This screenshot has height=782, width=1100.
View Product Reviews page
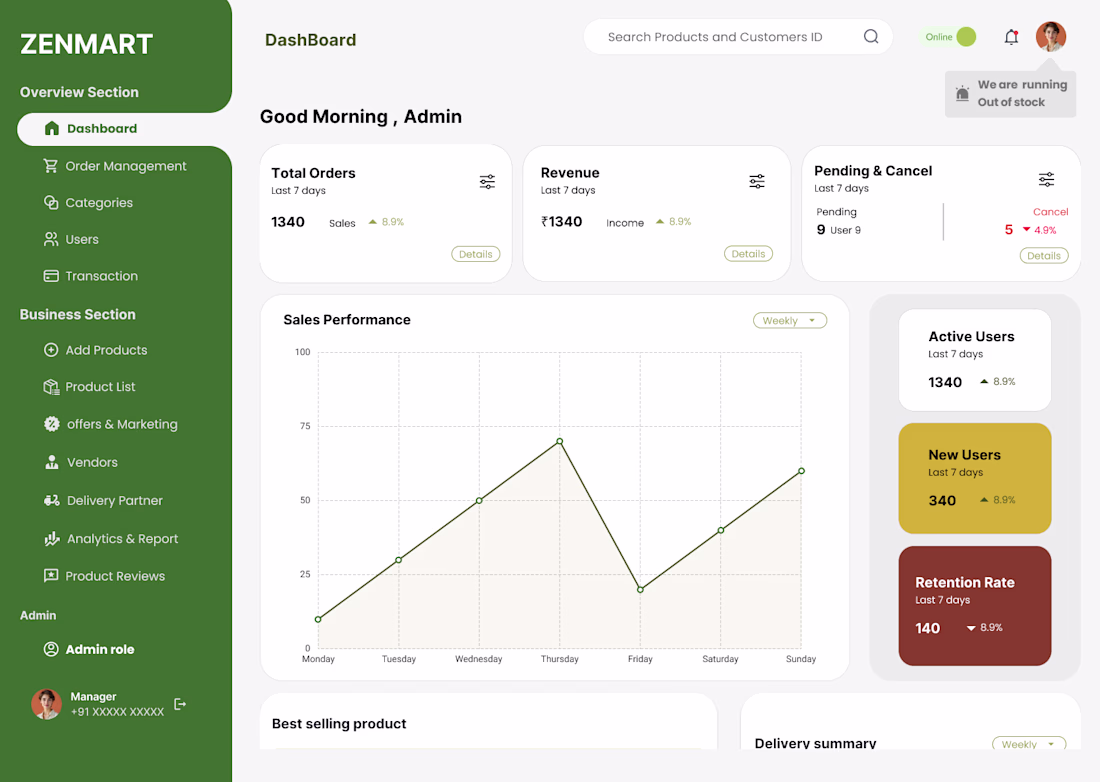click(x=115, y=576)
